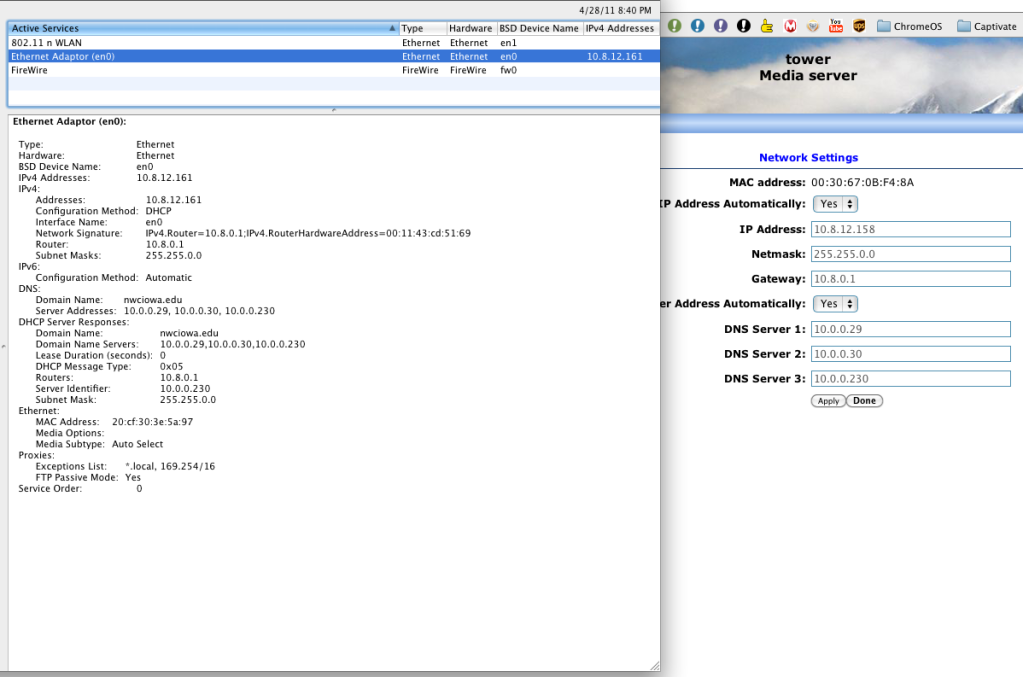Viewport: 1023px width, 677px height.
Task: Open the purple exclamation bookmark icon
Action: (722, 26)
